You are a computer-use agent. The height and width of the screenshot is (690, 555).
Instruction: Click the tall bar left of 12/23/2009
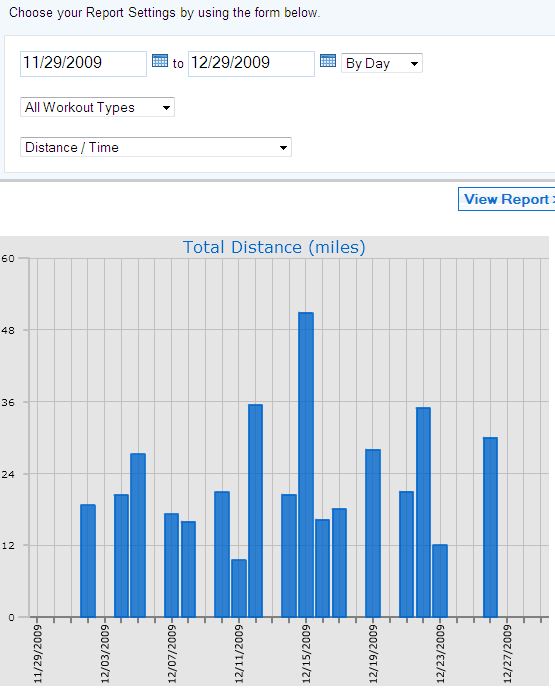(x=423, y=512)
